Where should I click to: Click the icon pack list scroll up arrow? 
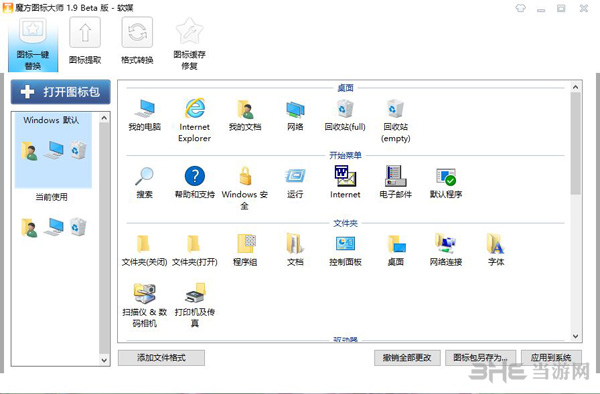(x=104, y=118)
